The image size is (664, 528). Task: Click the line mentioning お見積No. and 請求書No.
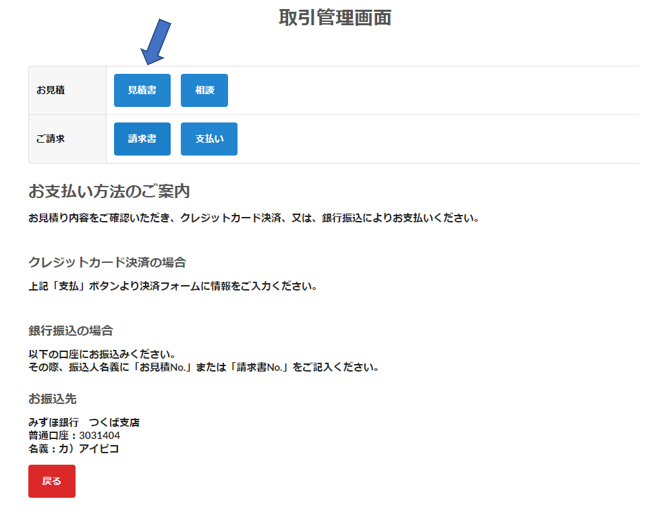point(204,367)
